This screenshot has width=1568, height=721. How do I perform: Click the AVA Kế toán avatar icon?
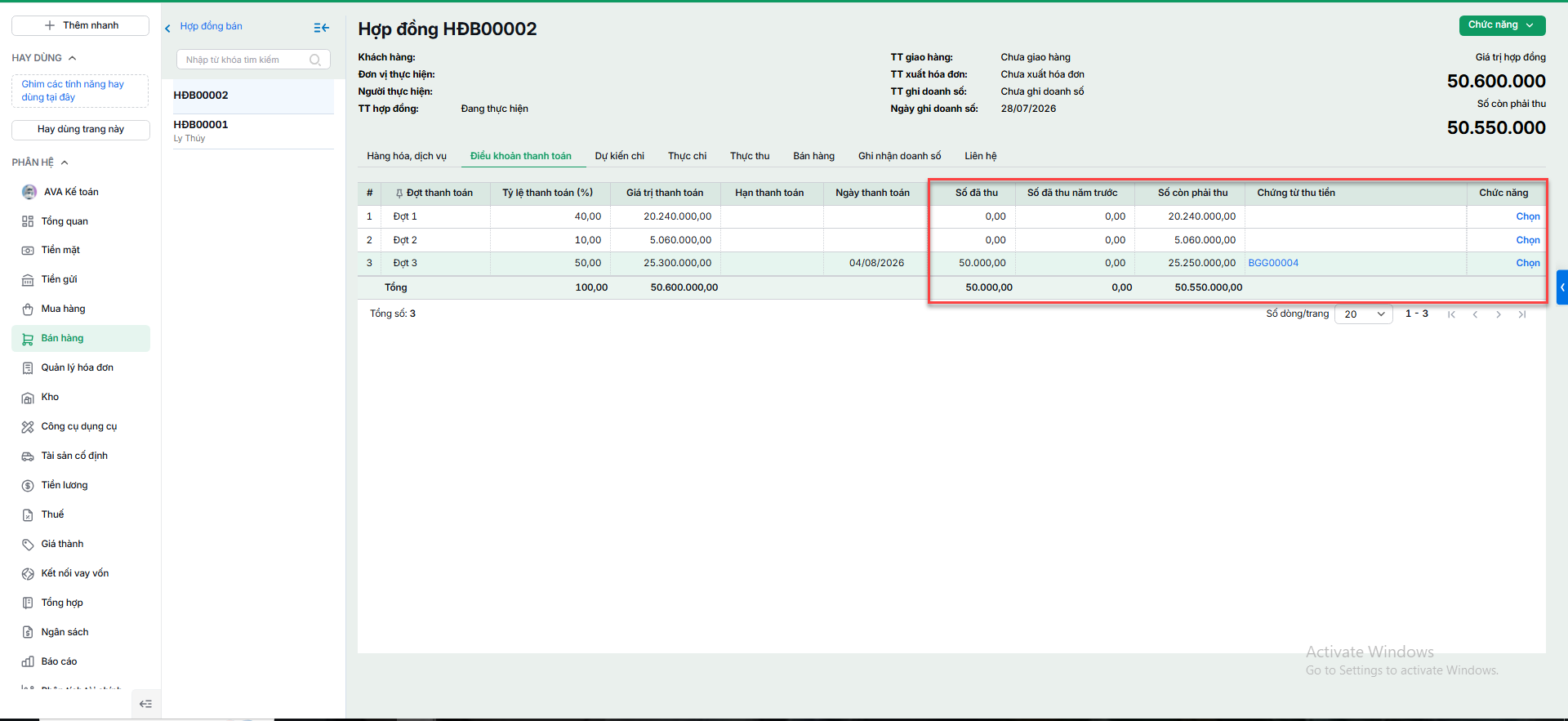(29, 192)
